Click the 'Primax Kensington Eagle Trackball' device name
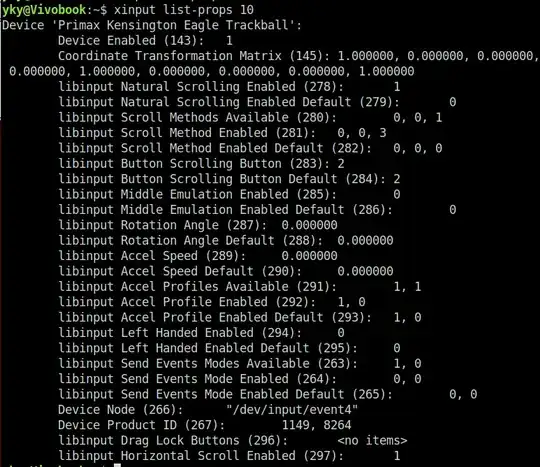 173,25
